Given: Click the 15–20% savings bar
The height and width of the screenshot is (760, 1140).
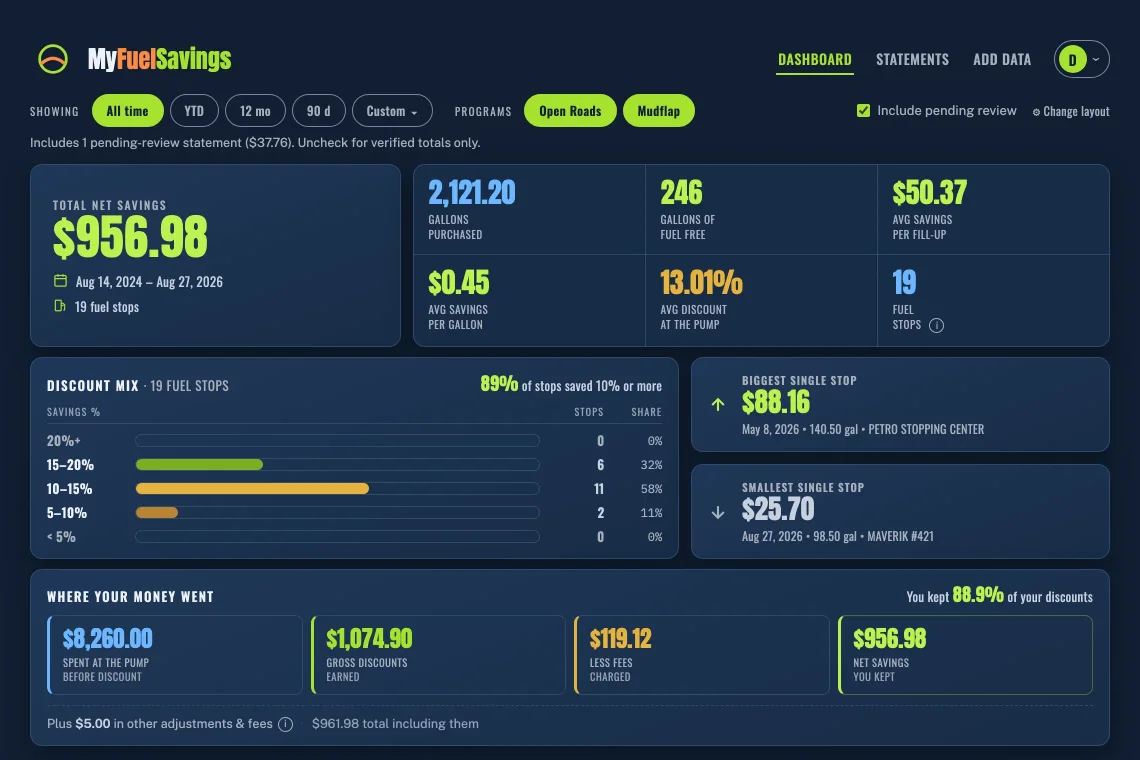Looking at the screenshot, I should pos(199,465).
